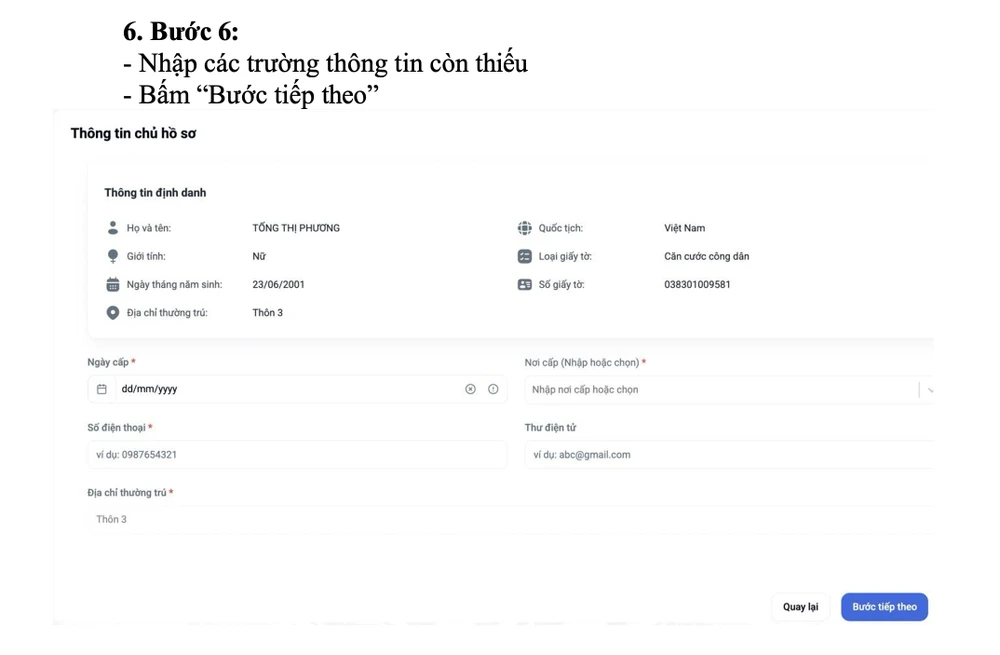Click the info icon in the Ngày cấp field

(493, 389)
